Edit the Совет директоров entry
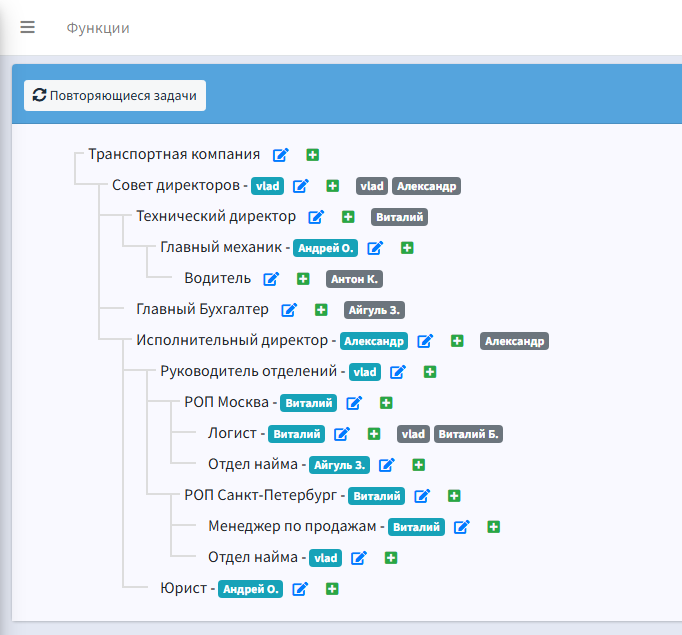 click(x=301, y=186)
